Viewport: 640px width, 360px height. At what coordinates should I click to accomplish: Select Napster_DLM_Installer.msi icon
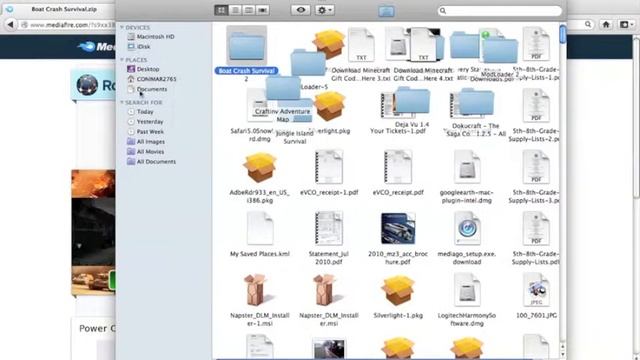point(325,290)
